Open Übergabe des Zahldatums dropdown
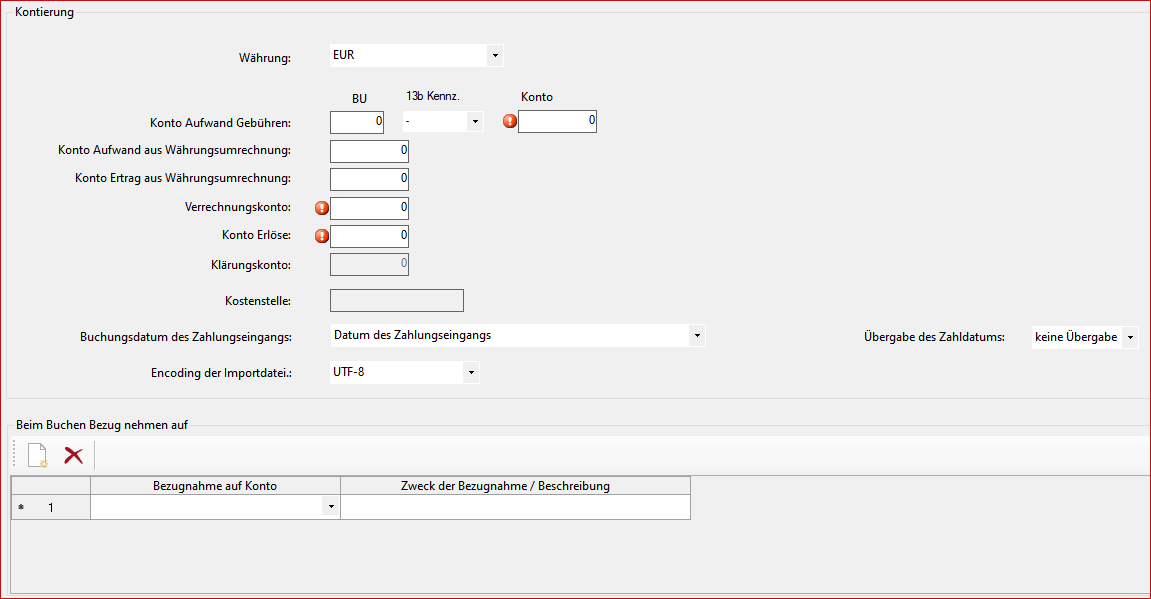This screenshot has width=1151, height=599. (x=1130, y=338)
